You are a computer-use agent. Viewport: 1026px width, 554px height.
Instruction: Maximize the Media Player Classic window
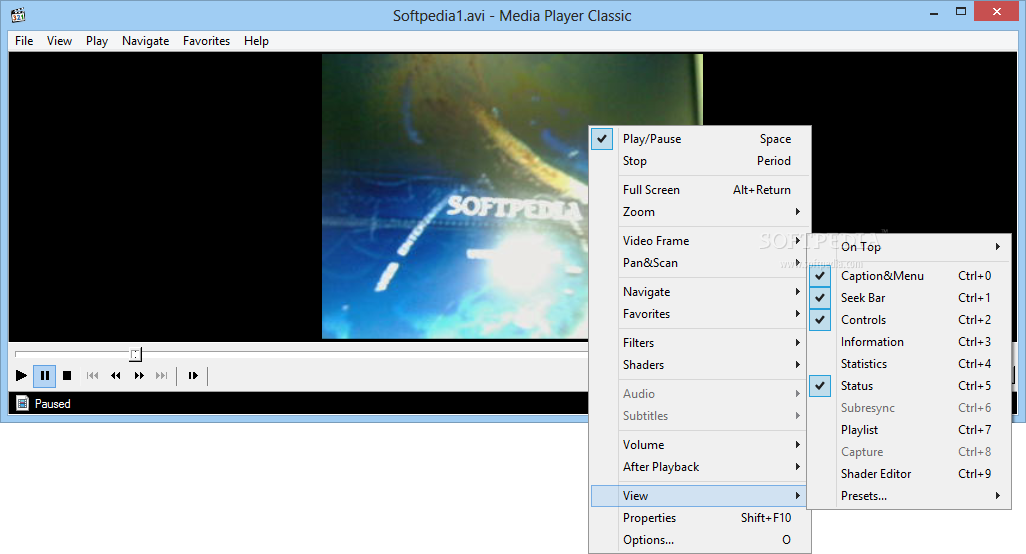(x=961, y=12)
